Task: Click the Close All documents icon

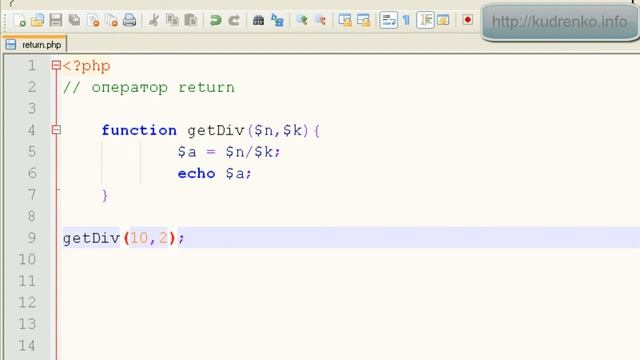Action: [x=111, y=20]
